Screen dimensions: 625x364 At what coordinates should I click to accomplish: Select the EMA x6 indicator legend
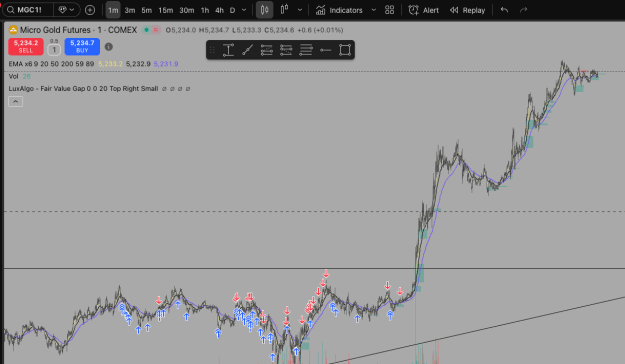51,64
